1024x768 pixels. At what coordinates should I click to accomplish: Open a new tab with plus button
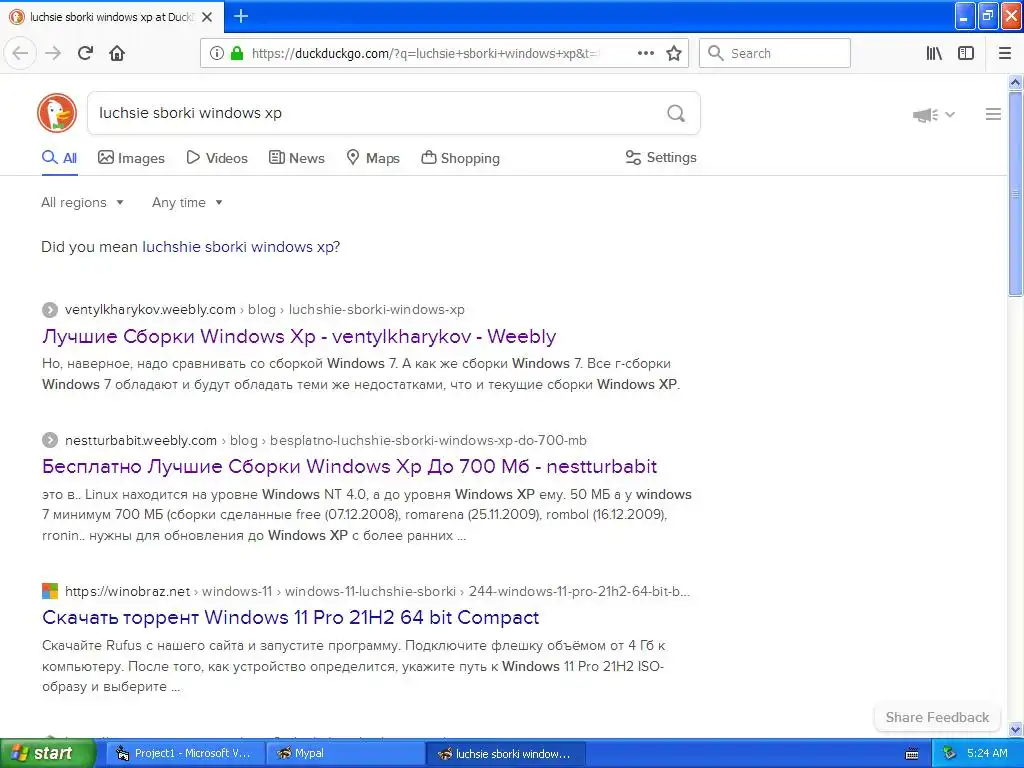[x=241, y=16]
